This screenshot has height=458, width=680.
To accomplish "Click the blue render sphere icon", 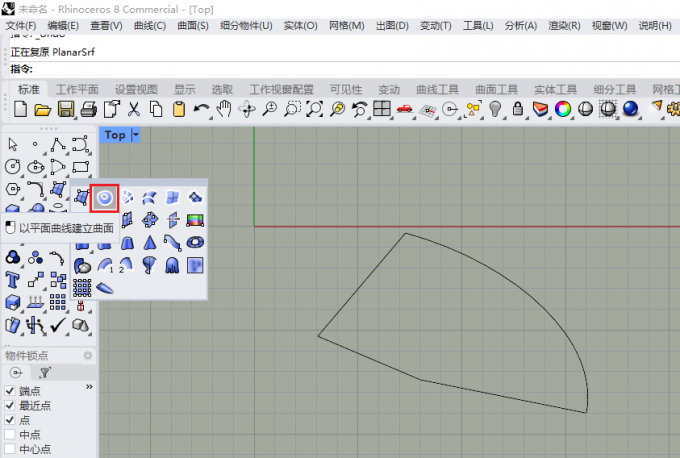I will [x=630, y=109].
